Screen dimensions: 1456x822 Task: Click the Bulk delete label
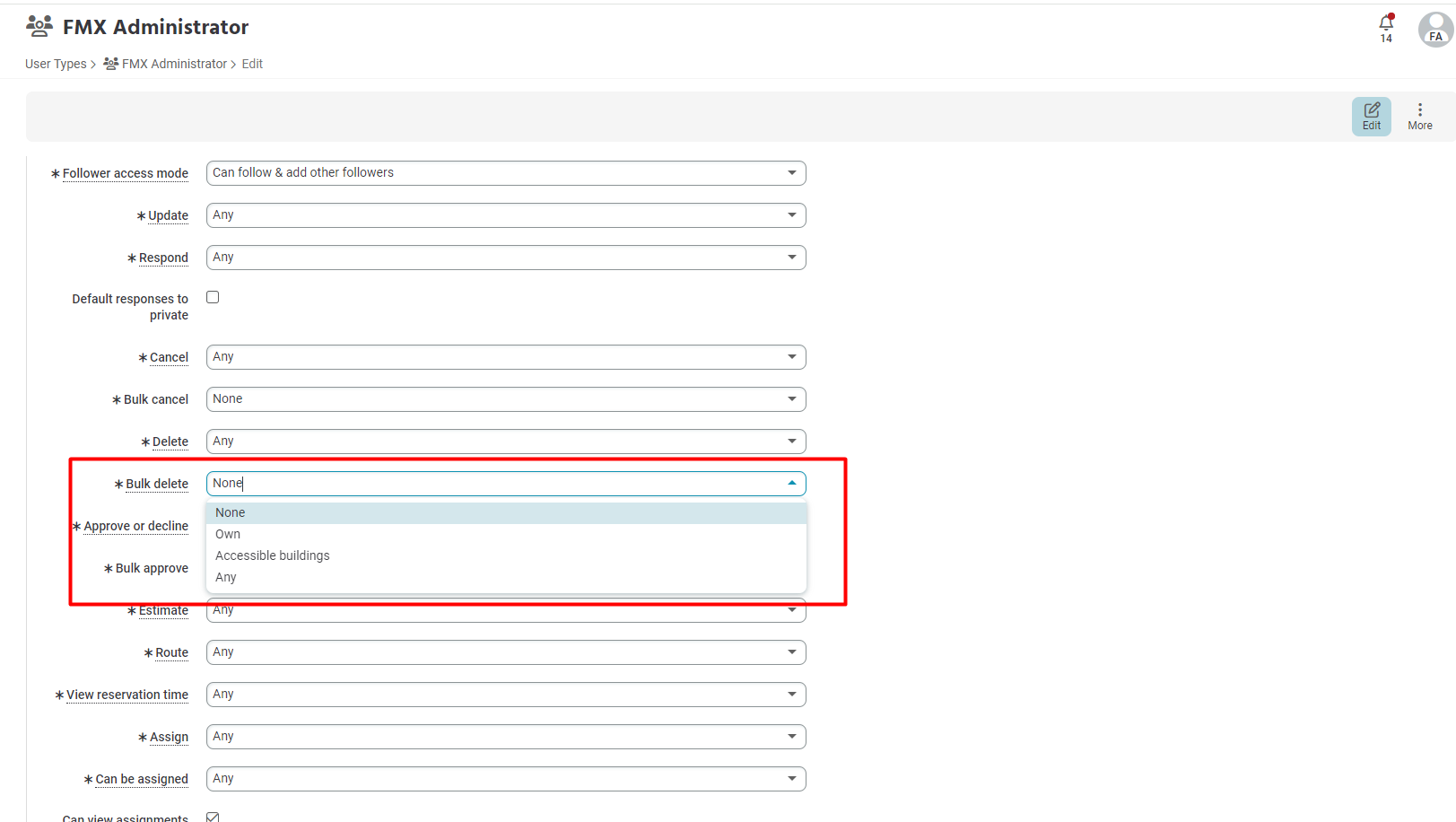157,484
